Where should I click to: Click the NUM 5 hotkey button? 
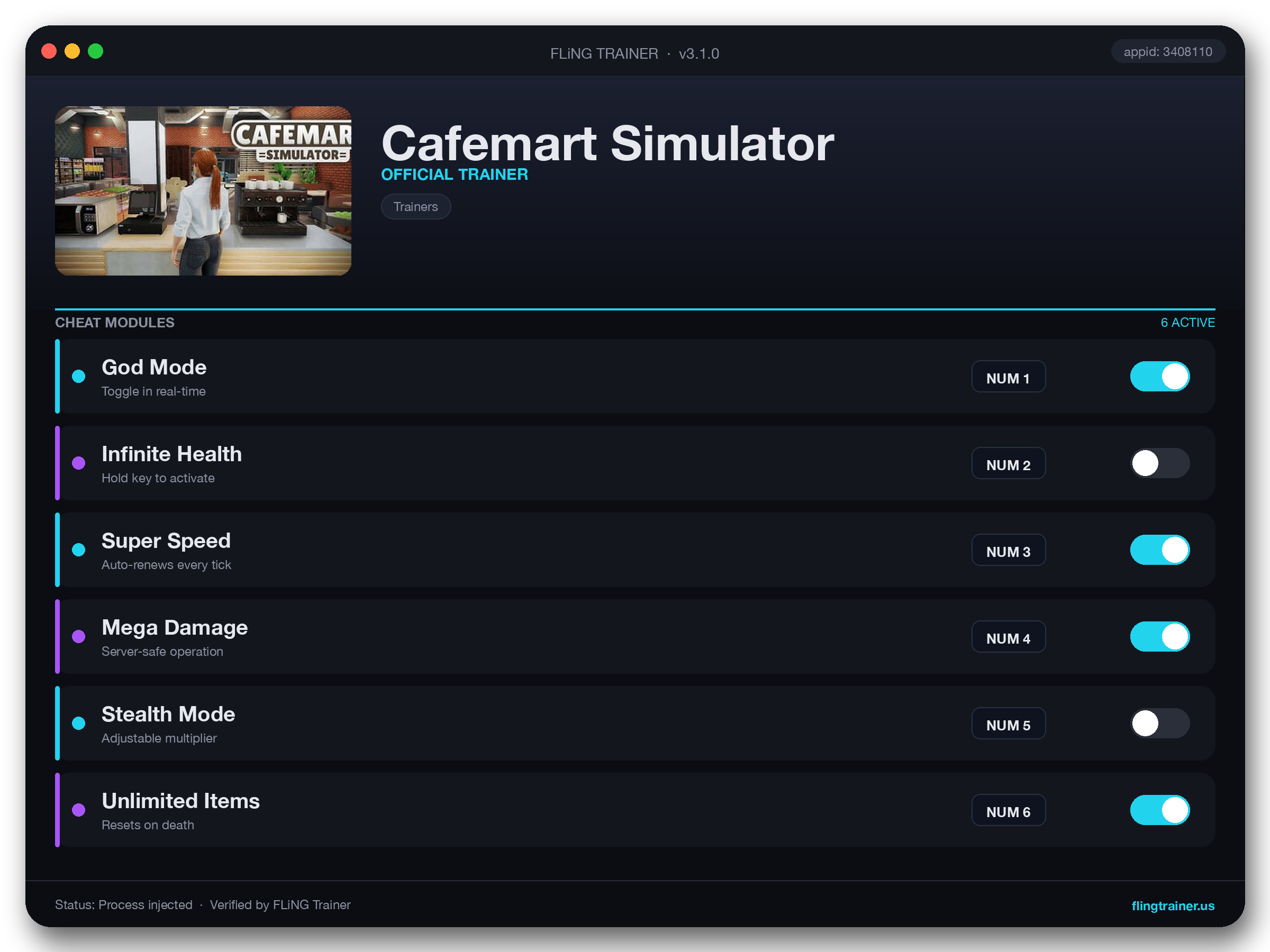point(1008,723)
